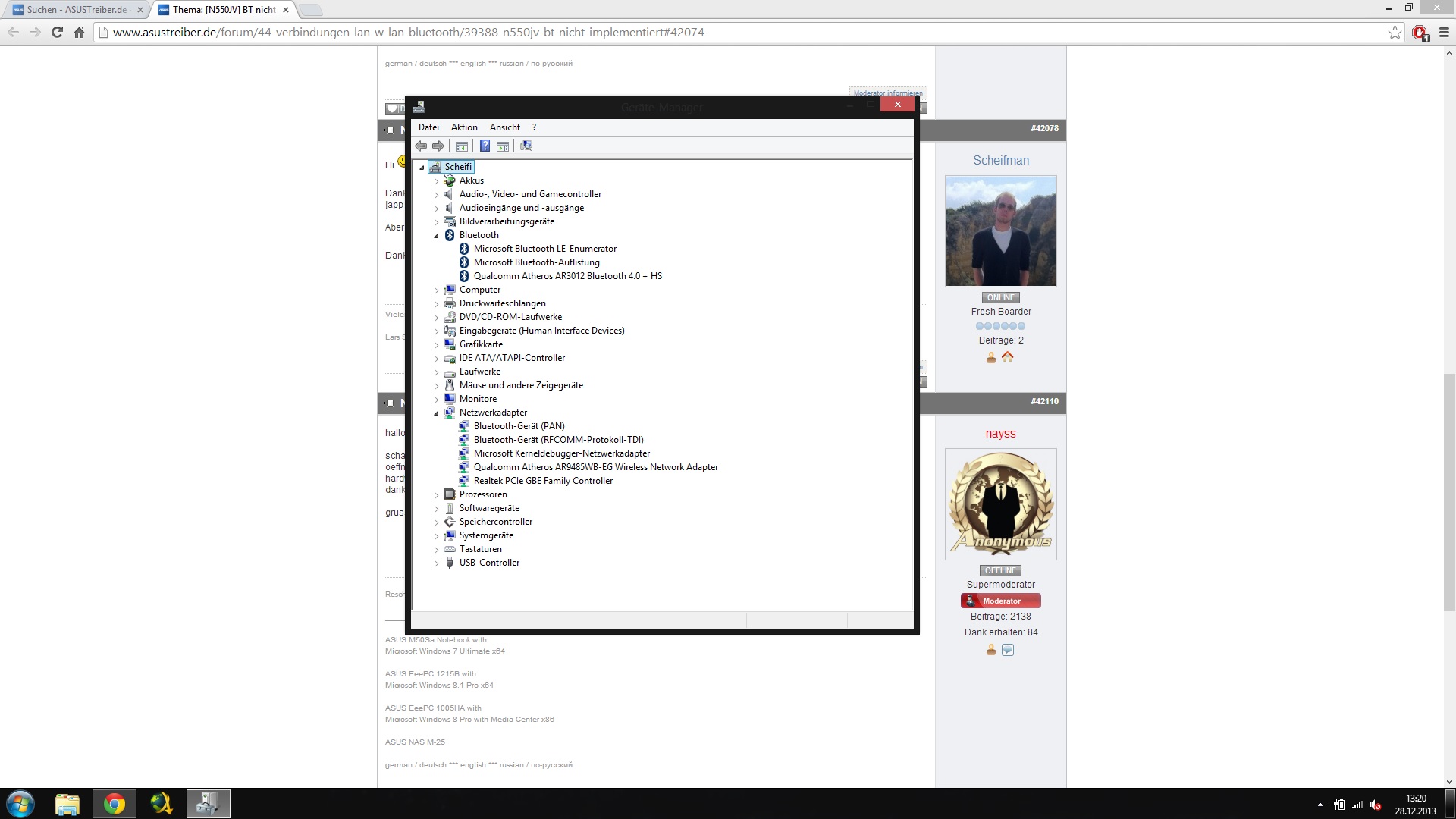Image resolution: width=1456 pixels, height=819 pixels.
Task: Collapse the Netzwerkadapter category
Action: (437, 413)
